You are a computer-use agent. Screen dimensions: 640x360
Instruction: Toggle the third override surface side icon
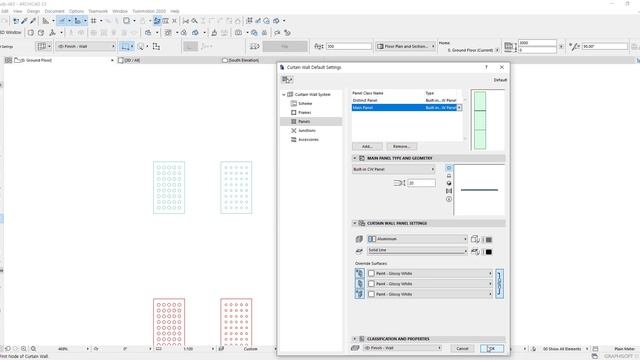[x=360, y=294]
